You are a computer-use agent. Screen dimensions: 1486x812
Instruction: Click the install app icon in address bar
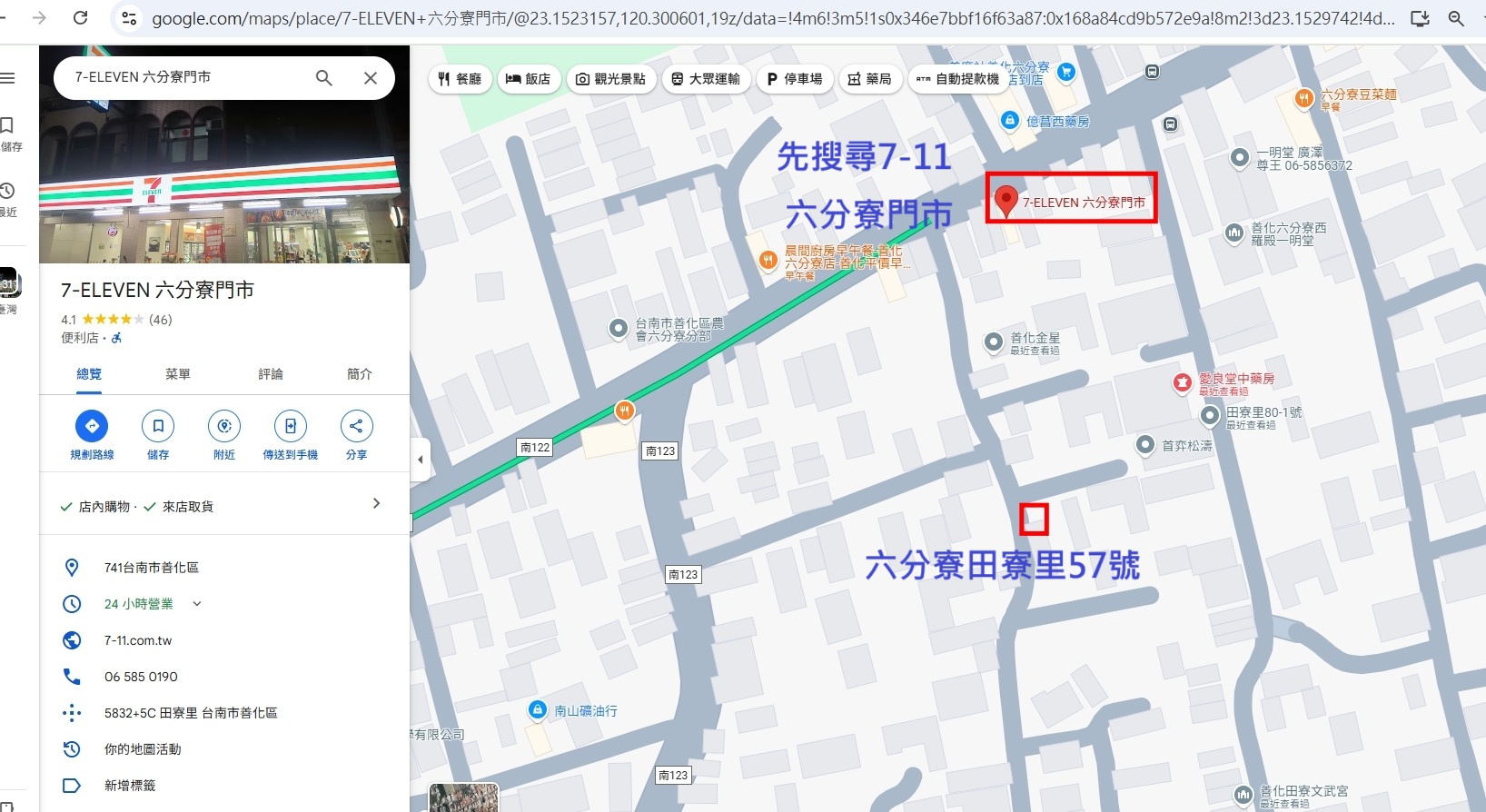coord(1420,18)
